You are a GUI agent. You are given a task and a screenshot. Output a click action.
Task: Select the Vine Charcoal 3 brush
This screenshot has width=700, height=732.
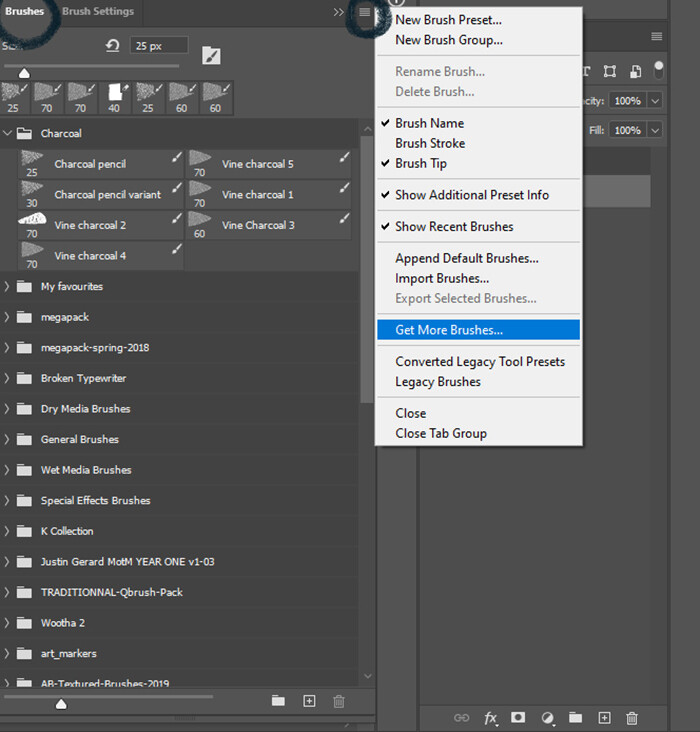click(269, 225)
